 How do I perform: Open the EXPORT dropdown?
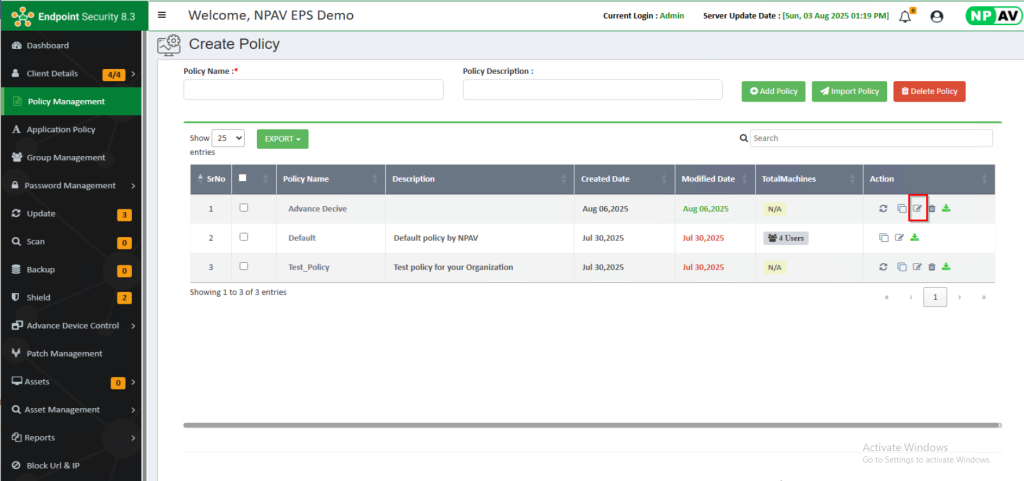[282, 139]
